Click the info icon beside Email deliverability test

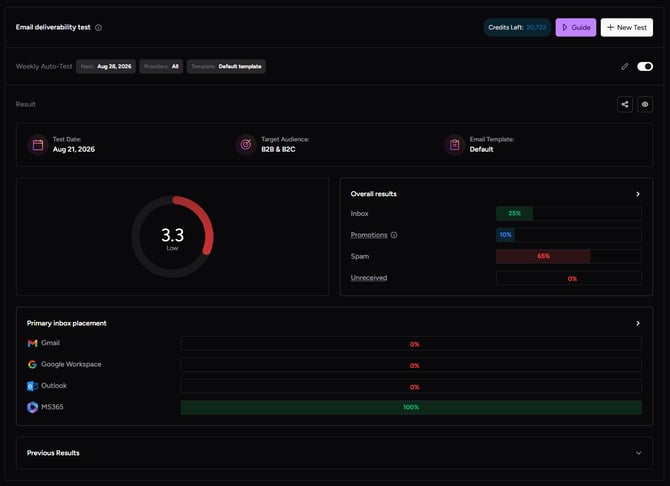tap(98, 27)
